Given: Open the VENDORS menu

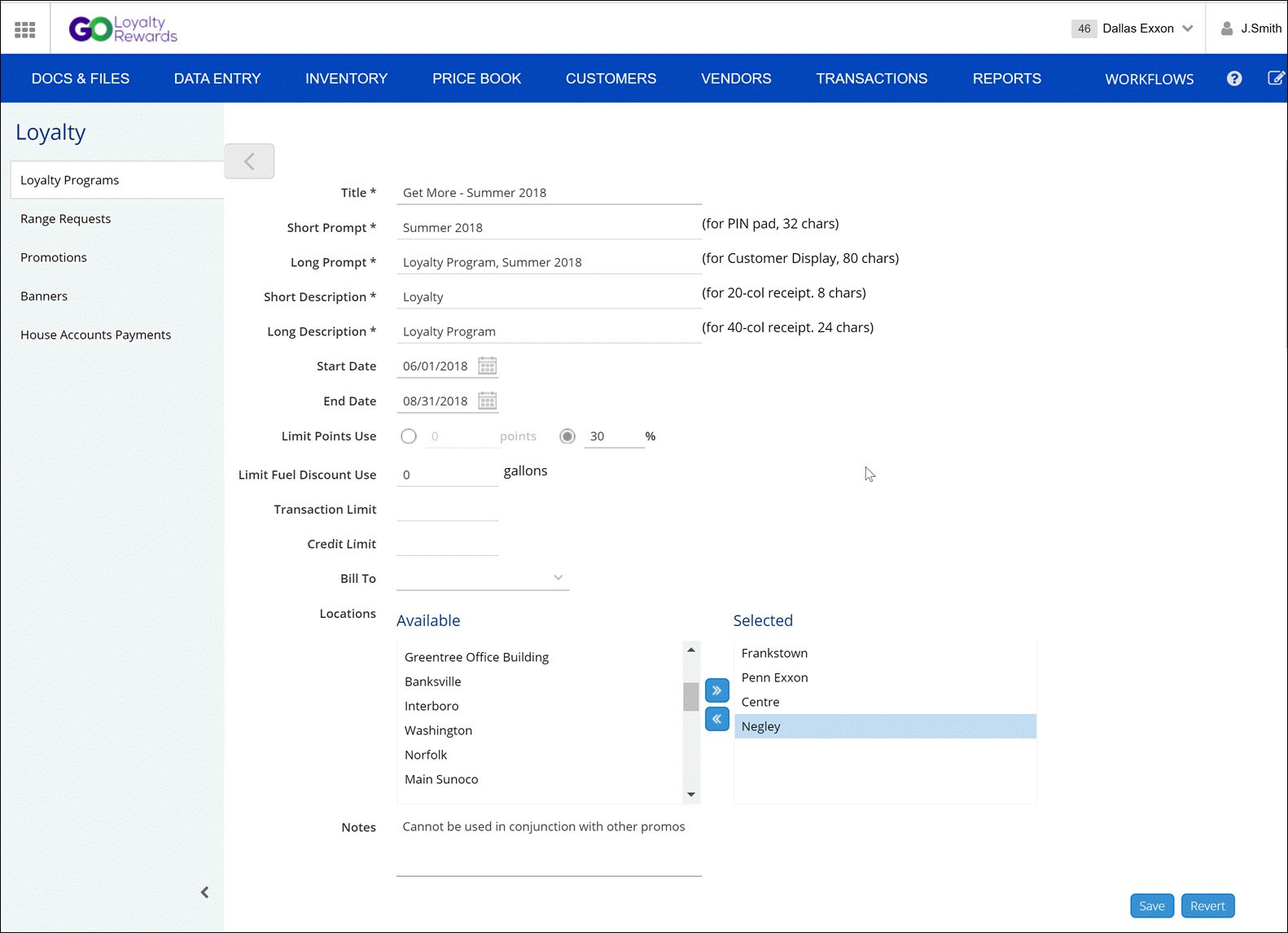Looking at the screenshot, I should (x=737, y=78).
